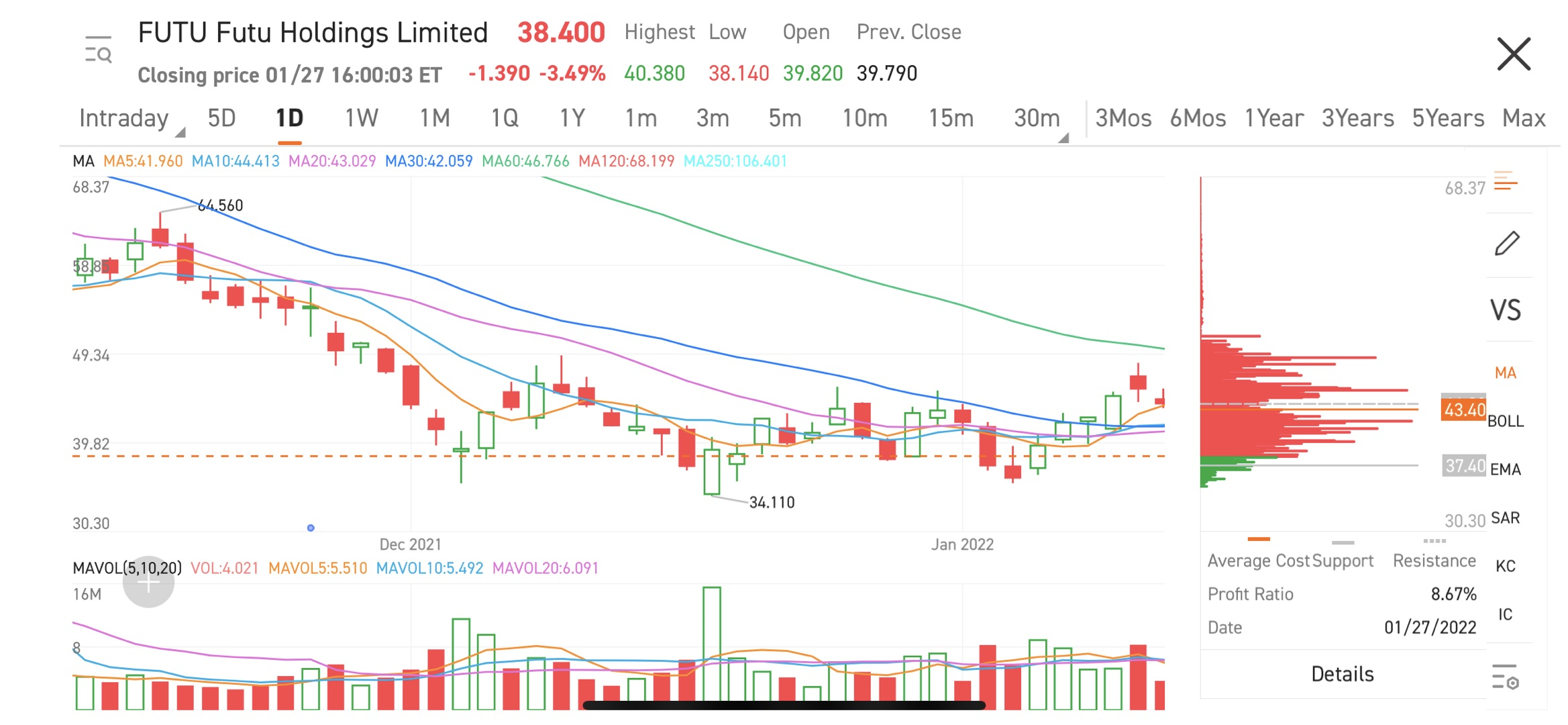Switch to the 1Y yearly tab
The height and width of the screenshot is (725, 1568).
point(572,118)
